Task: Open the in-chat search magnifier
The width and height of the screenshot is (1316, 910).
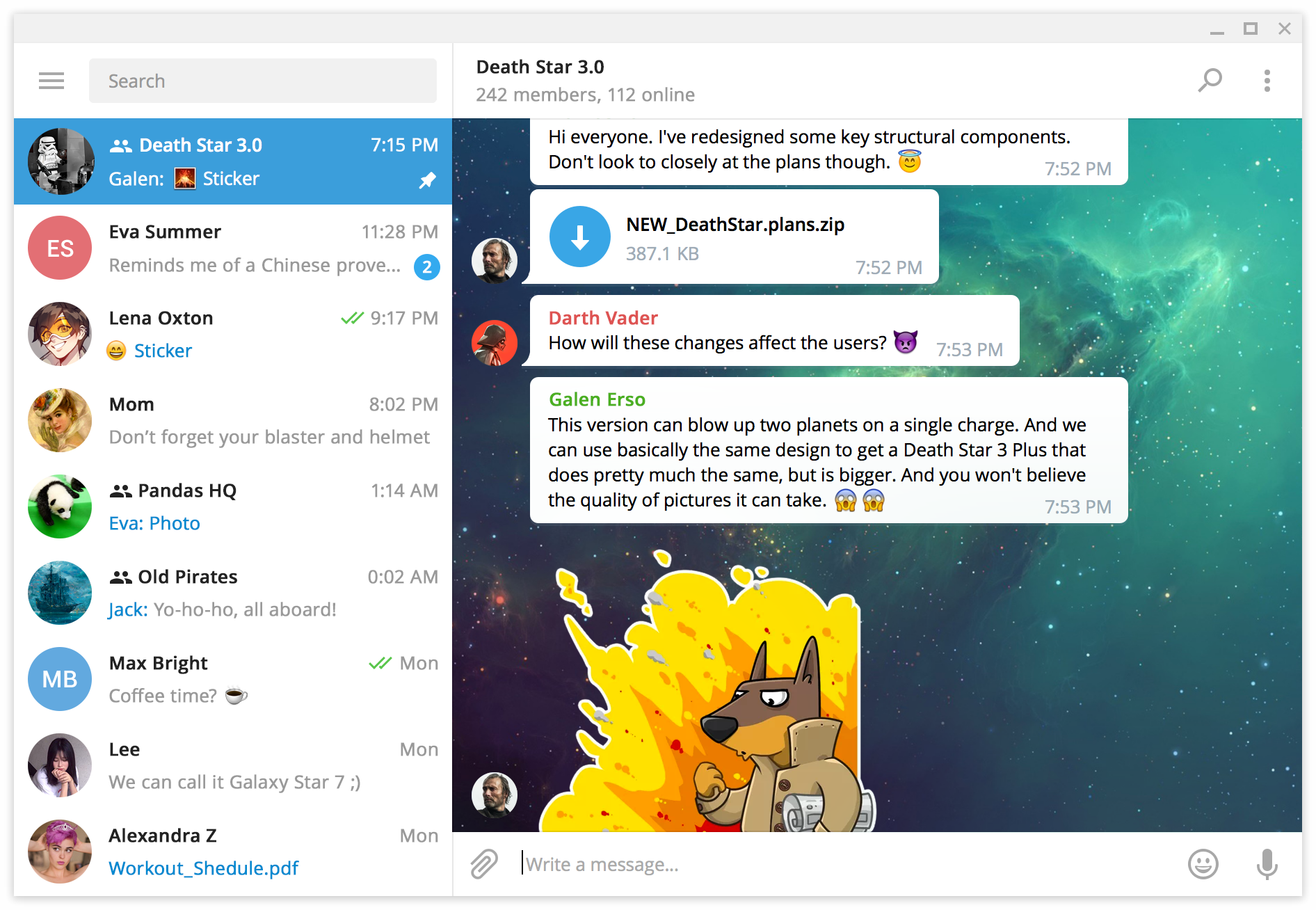Action: (x=1210, y=80)
